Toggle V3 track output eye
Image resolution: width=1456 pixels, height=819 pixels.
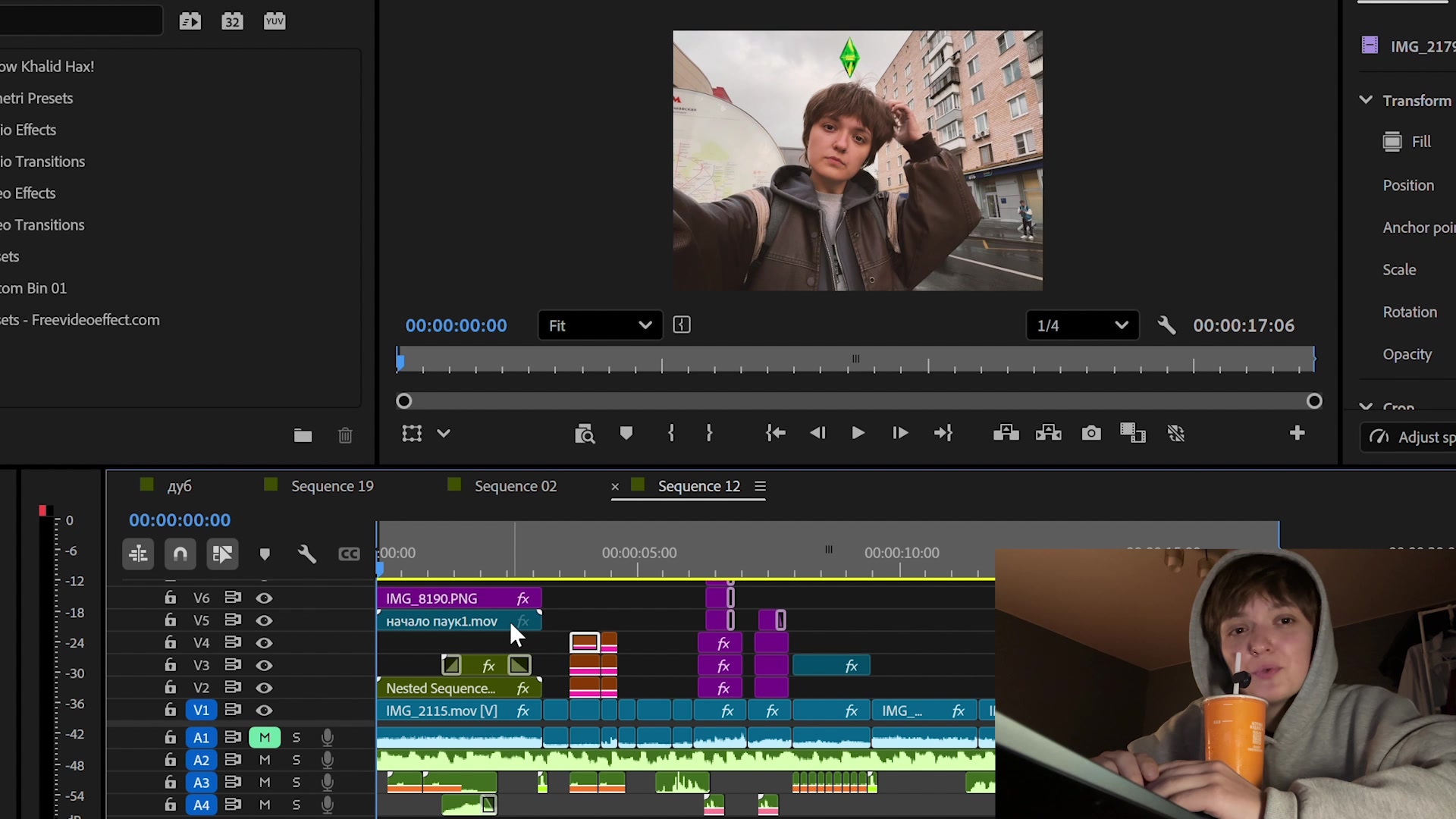pyautogui.click(x=264, y=665)
